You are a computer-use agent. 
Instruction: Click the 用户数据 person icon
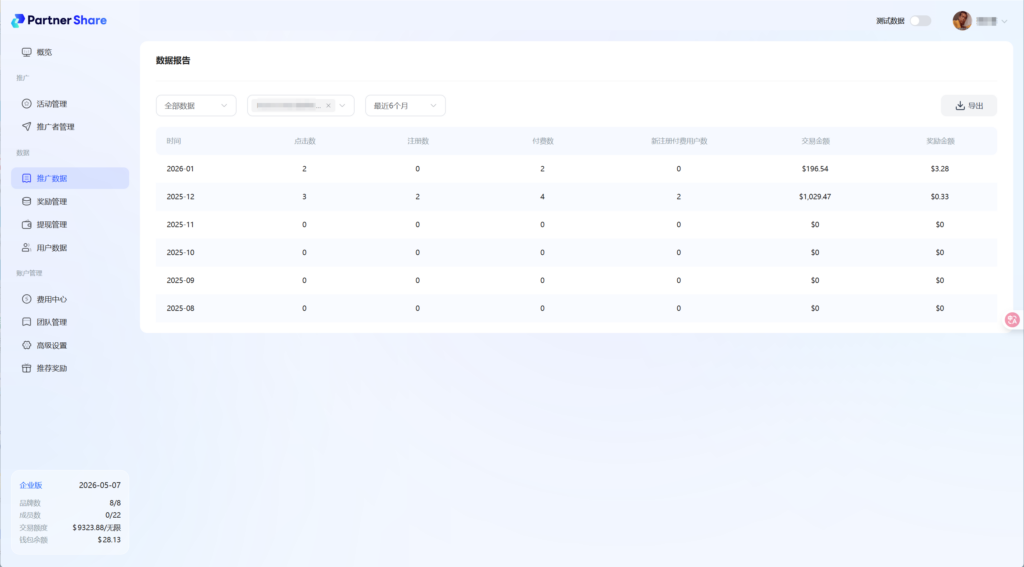pos(27,248)
